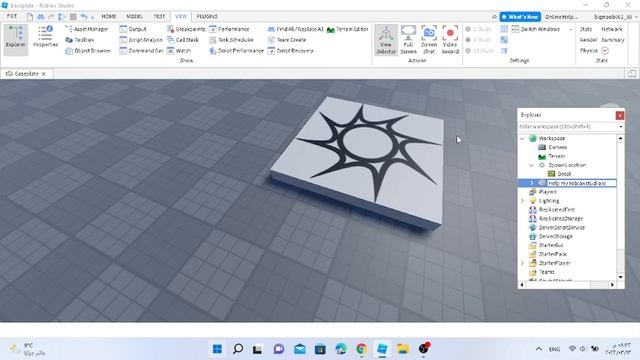The image size is (640, 360).
Task: Open the Terrain Editor
Action: click(347, 29)
